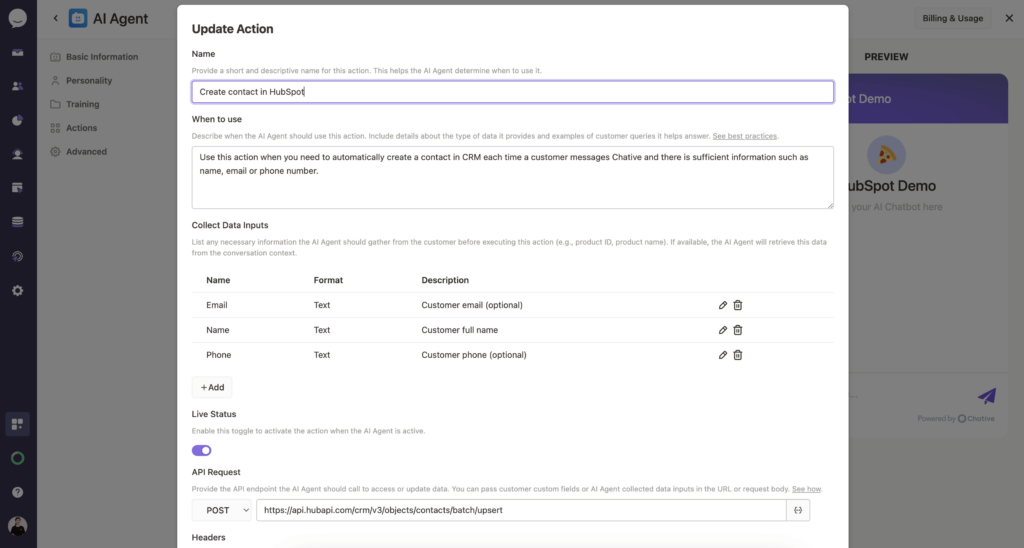Click the Powered by Chative label

tap(955, 419)
